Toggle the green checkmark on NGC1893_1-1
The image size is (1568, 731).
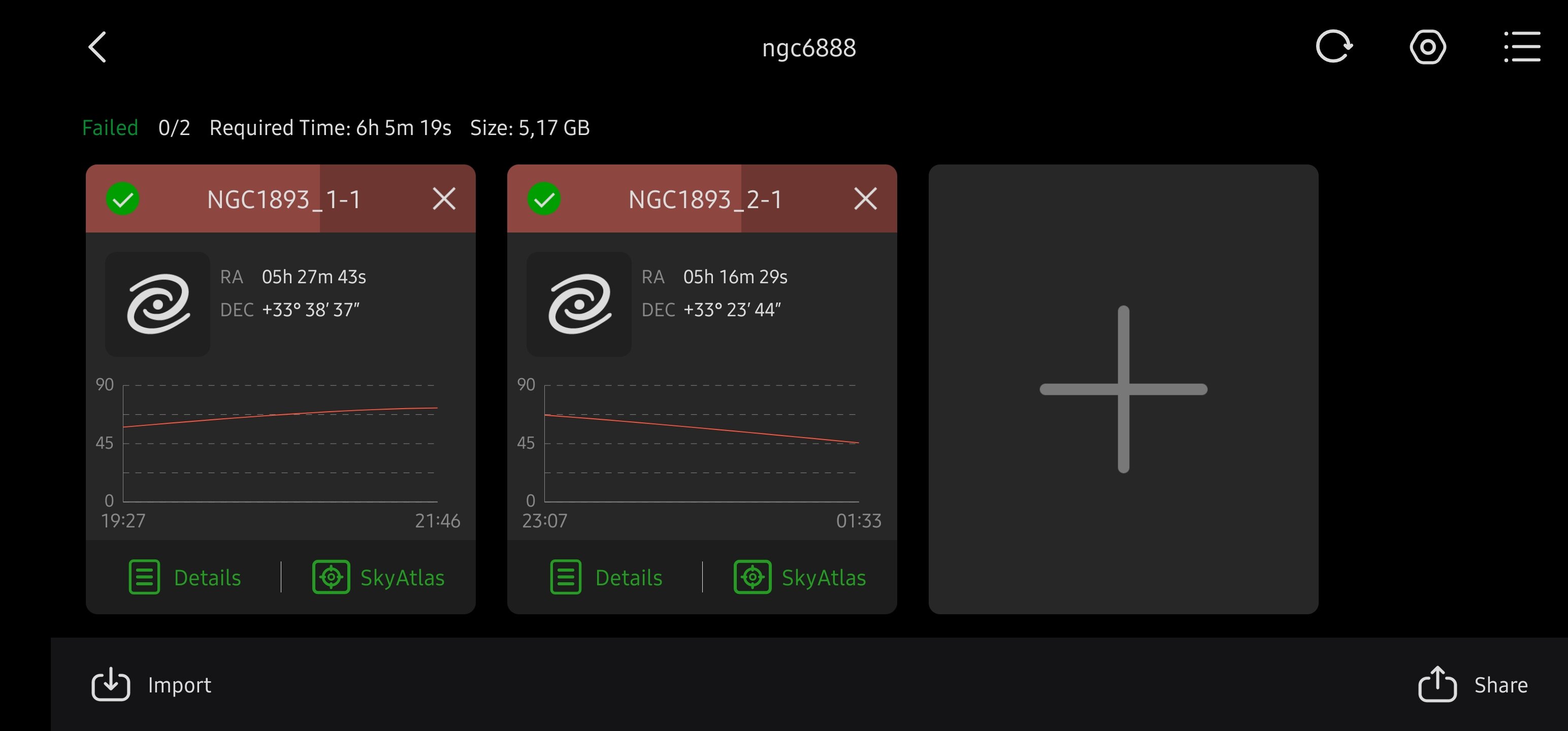pos(123,199)
